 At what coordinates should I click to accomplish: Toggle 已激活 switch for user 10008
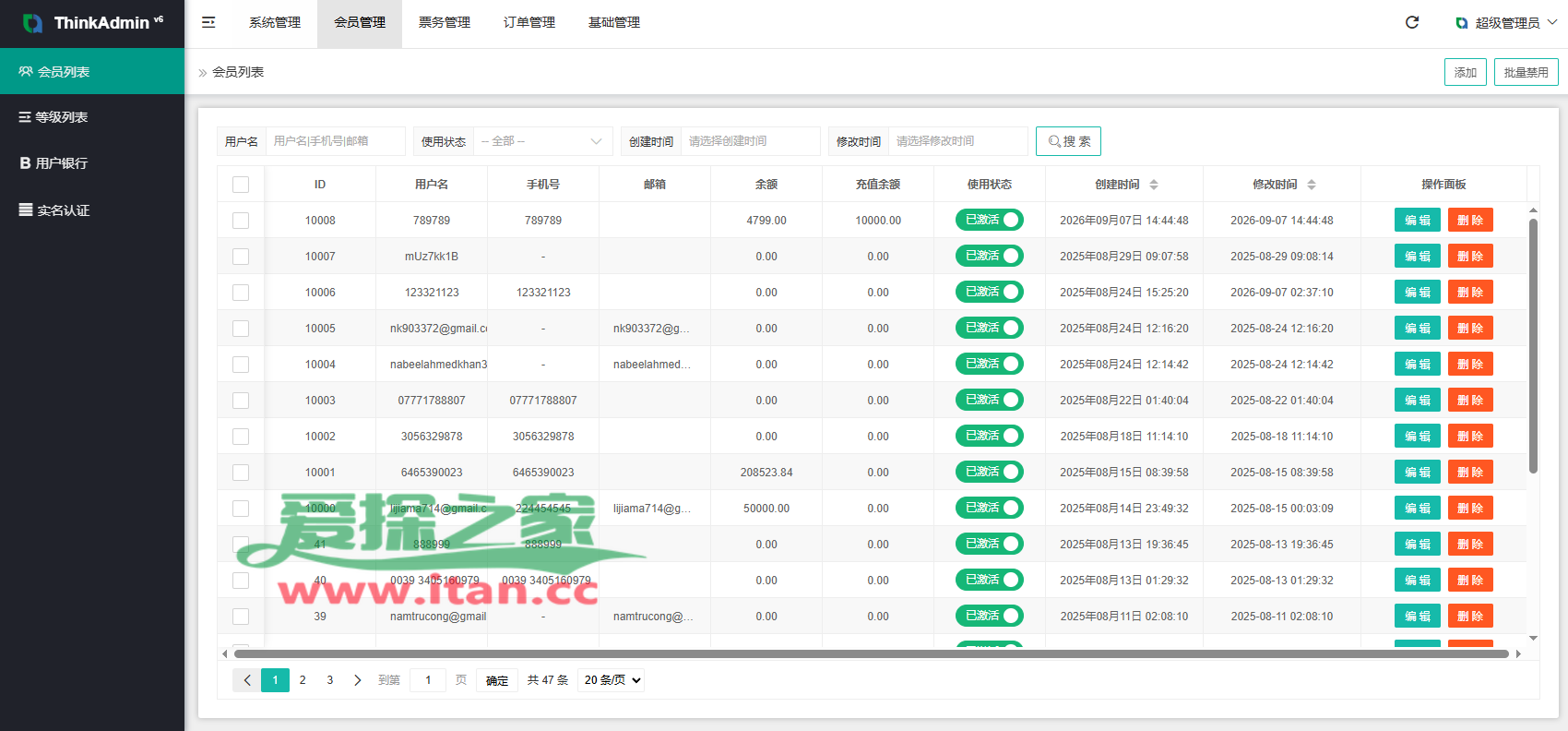point(990,220)
